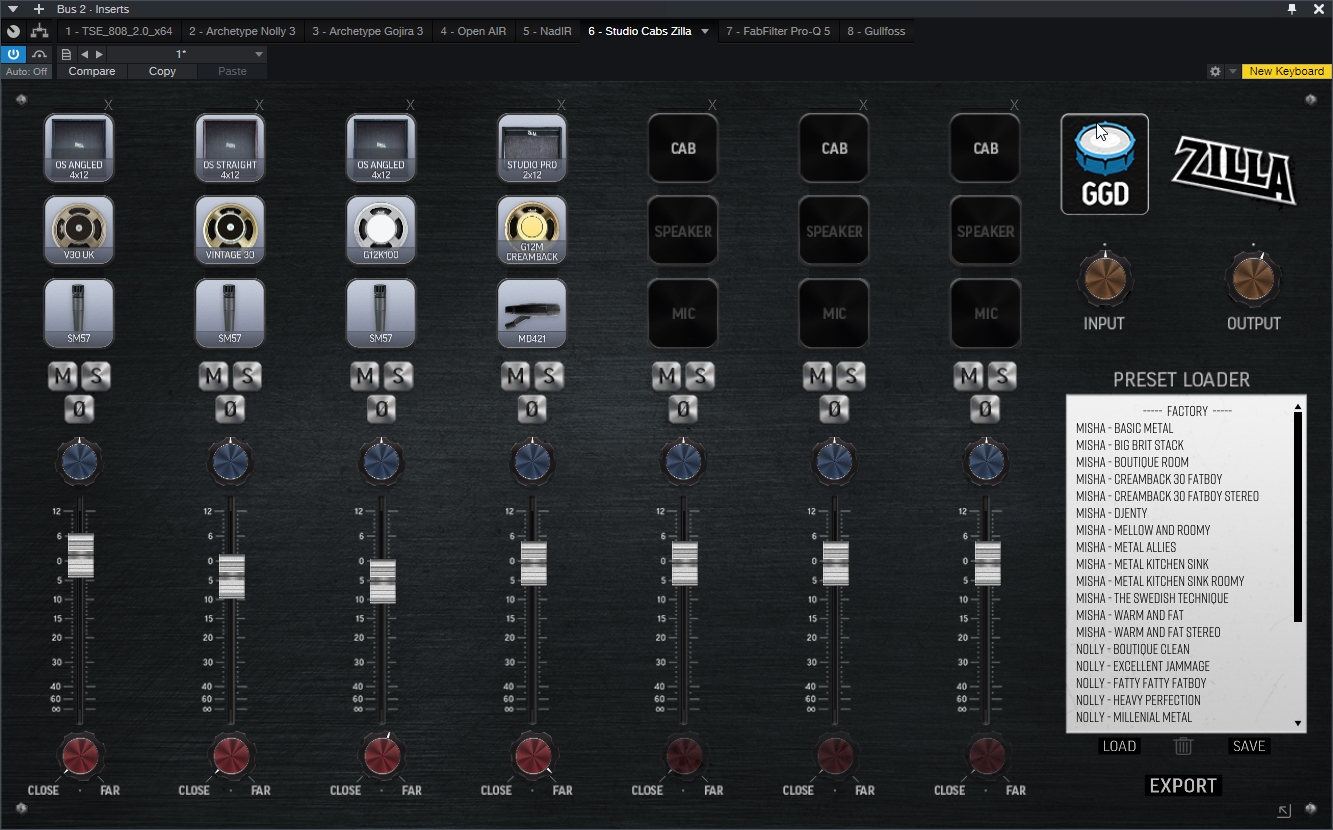Toggle the plugin power button
Image resolution: width=1333 pixels, height=830 pixels.
point(13,54)
